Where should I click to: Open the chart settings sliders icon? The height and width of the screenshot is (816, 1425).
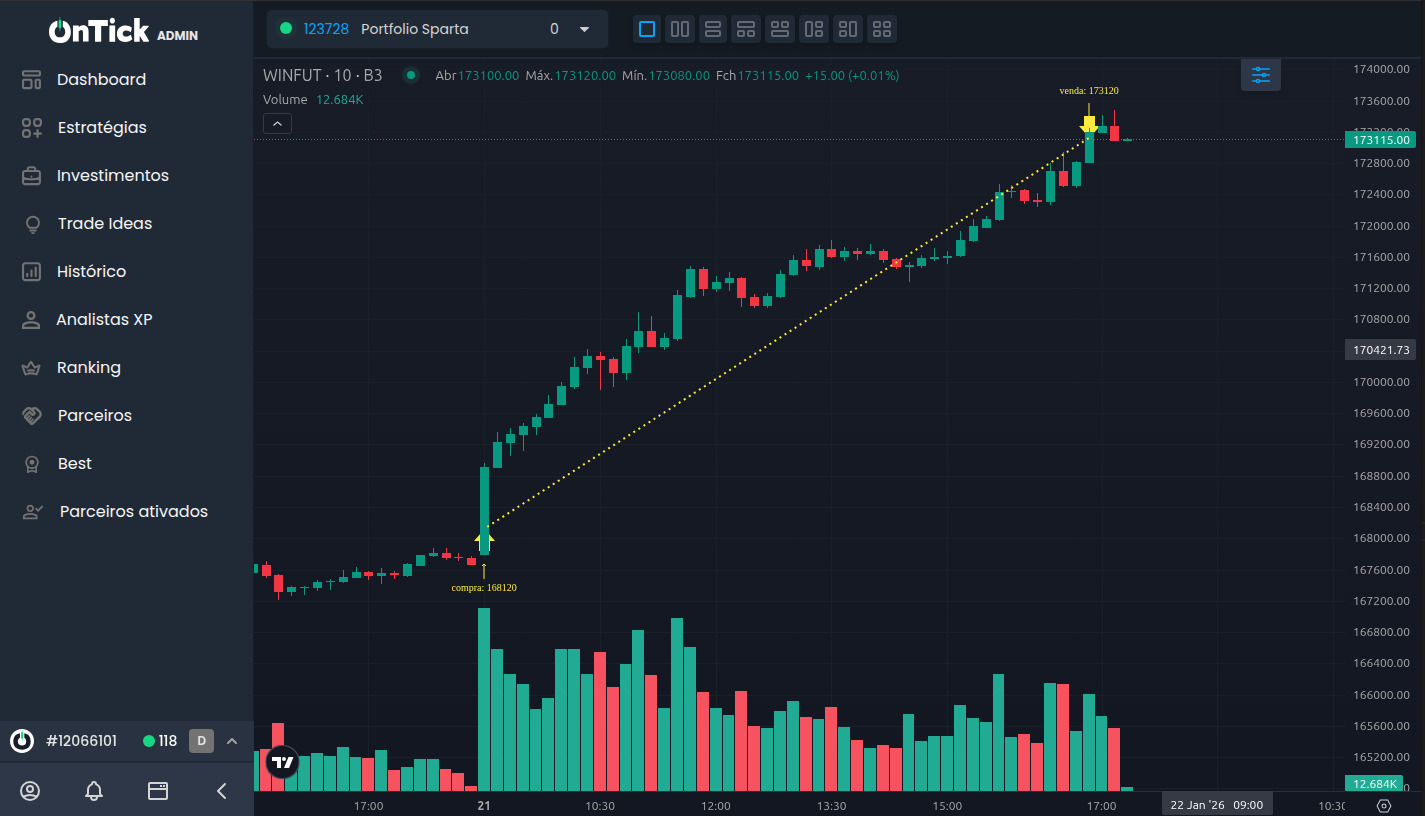[x=1260, y=75]
